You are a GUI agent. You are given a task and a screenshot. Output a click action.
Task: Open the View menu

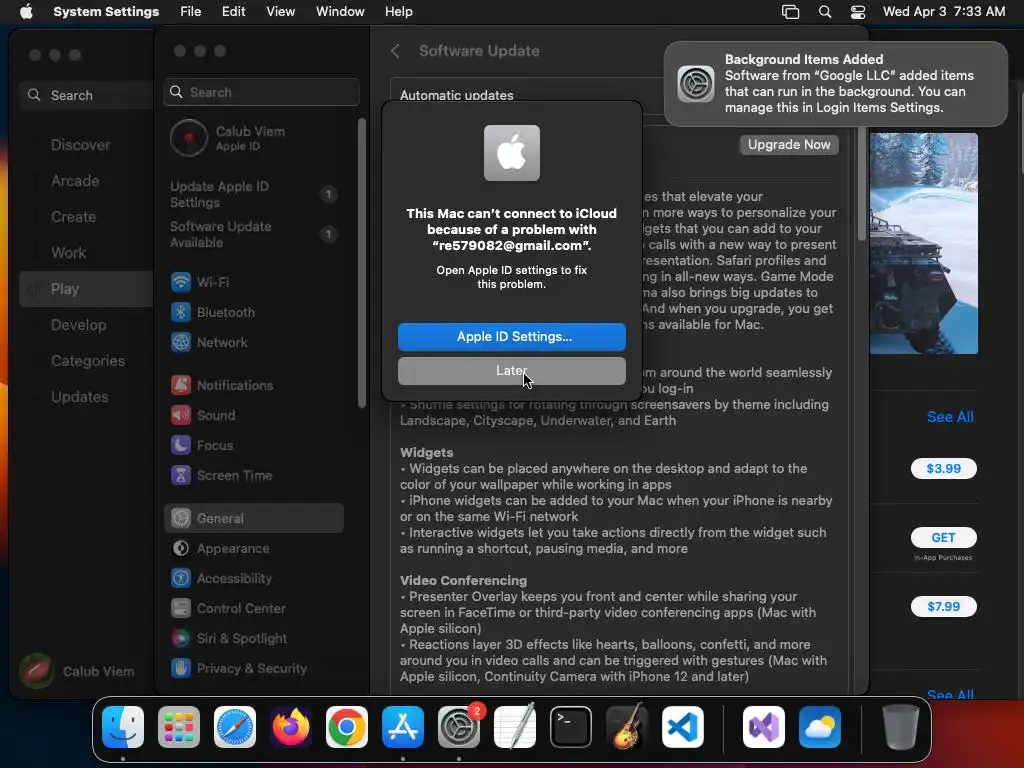tap(280, 12)
